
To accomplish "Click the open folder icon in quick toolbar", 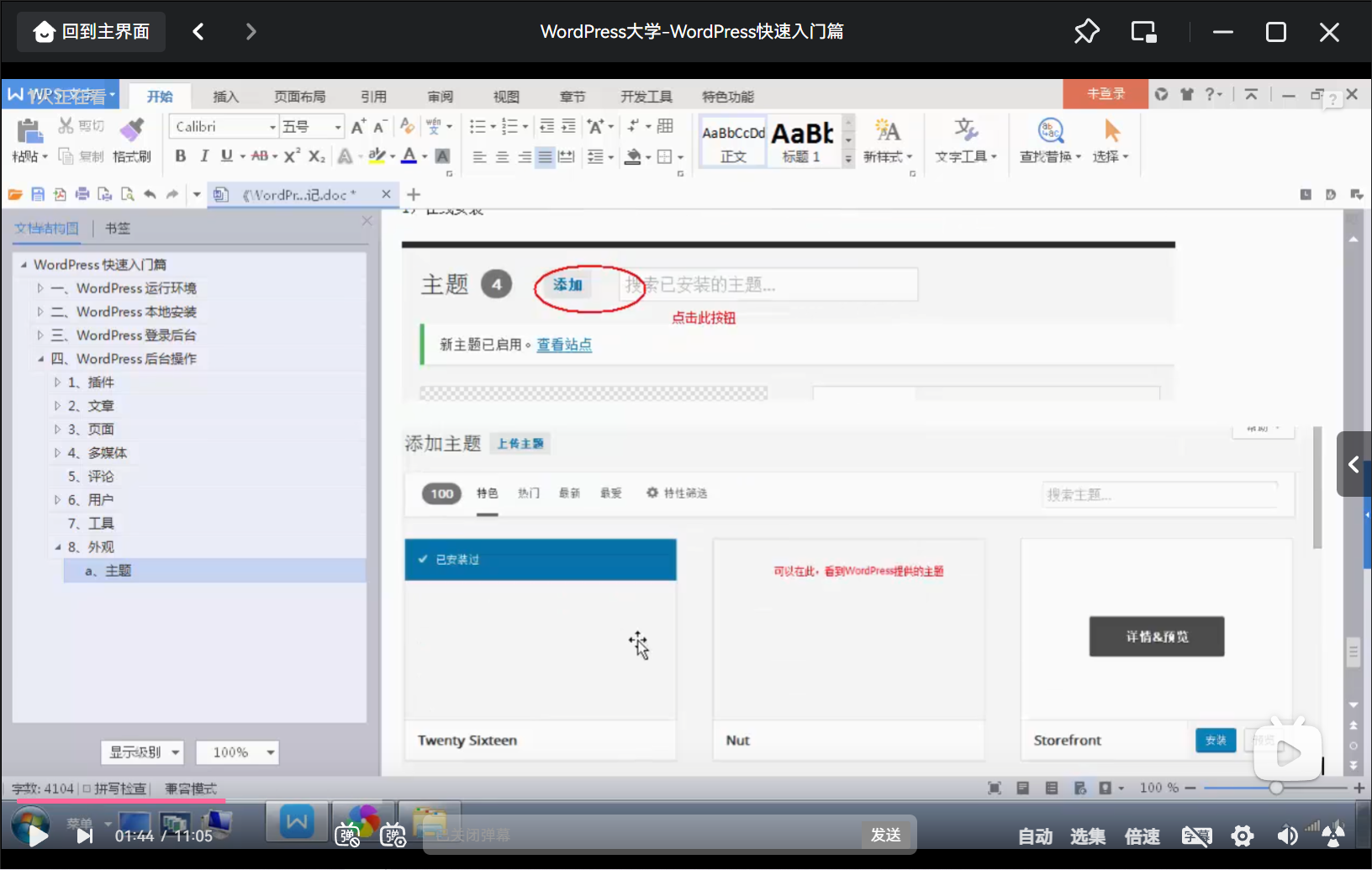I will 15,194.
